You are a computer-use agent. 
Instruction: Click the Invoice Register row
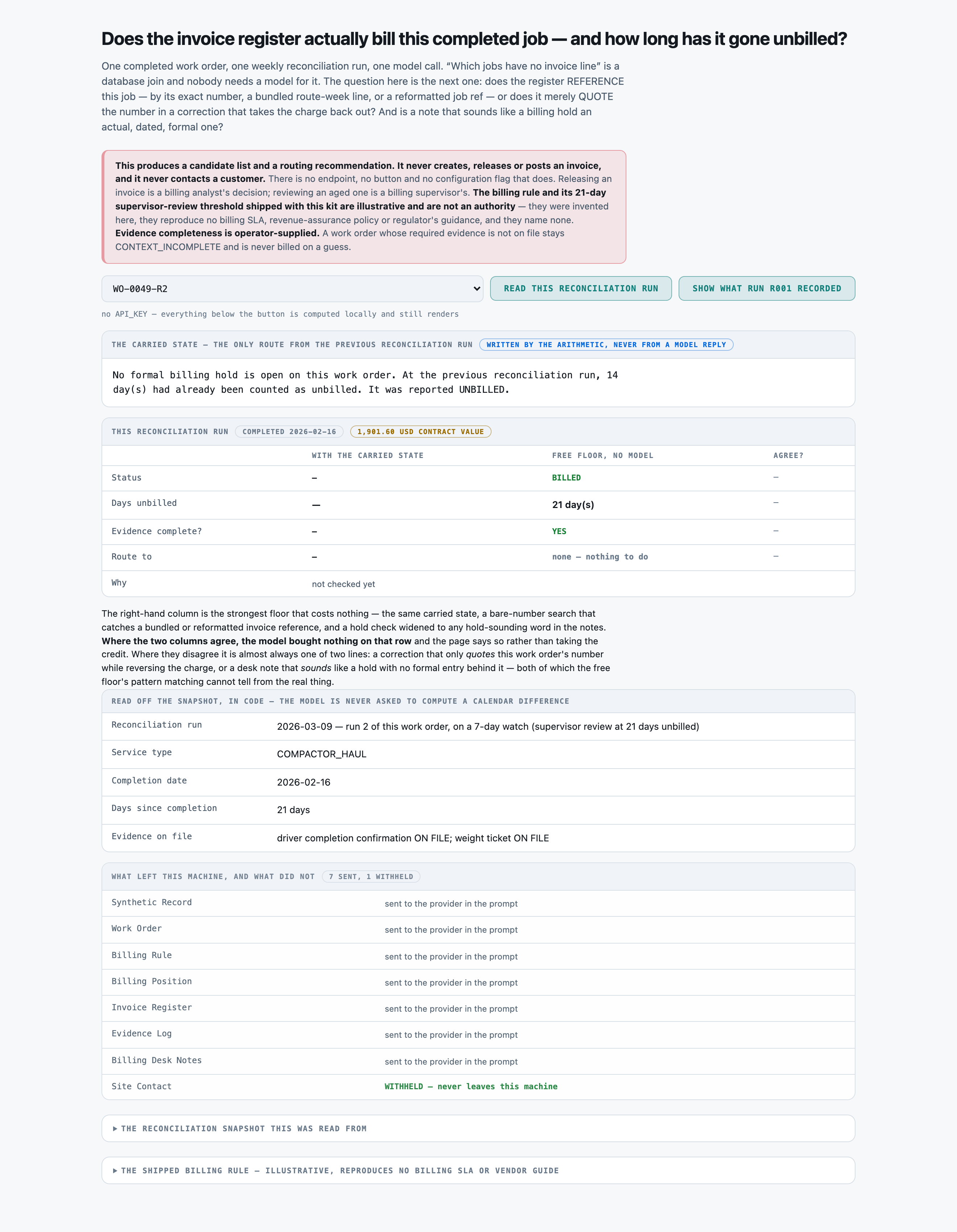point(478,1008)
